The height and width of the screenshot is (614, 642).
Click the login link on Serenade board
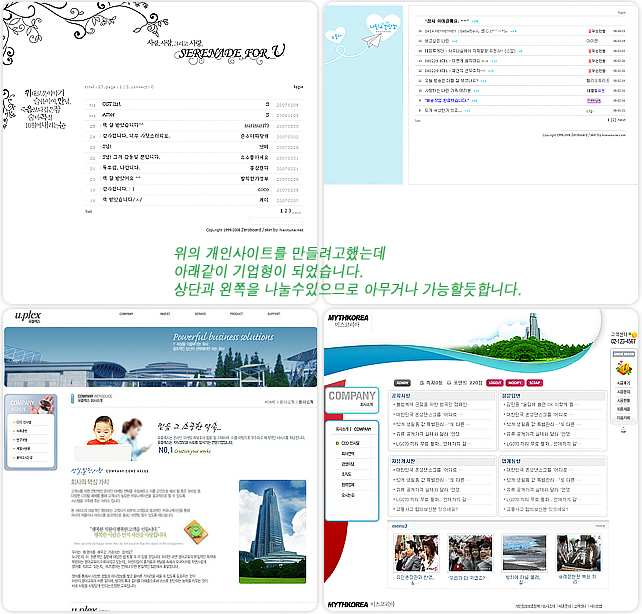coord(298,87)
